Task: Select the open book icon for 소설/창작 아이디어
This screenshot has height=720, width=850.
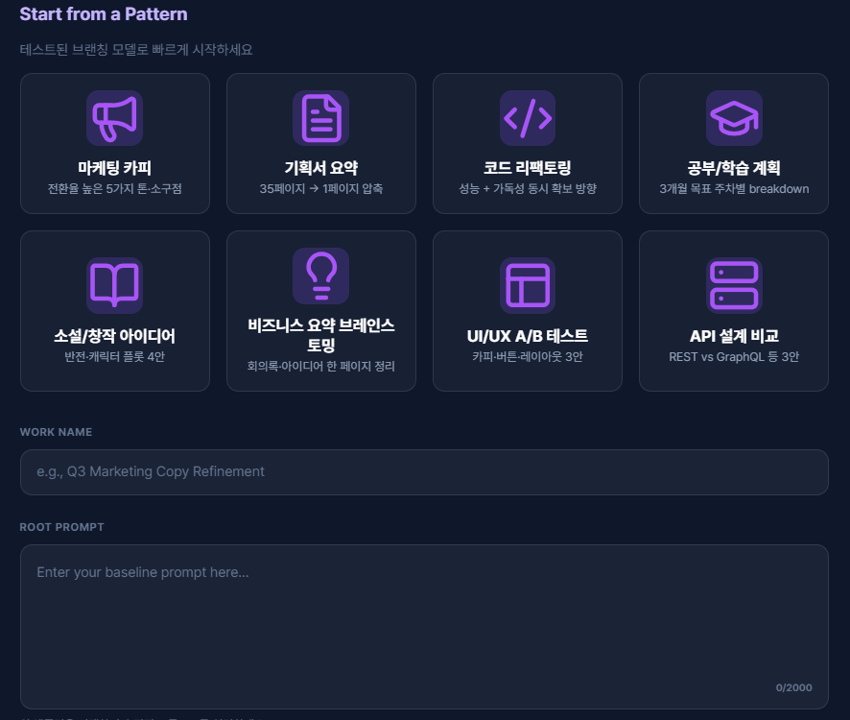Action: click(115, 285)
